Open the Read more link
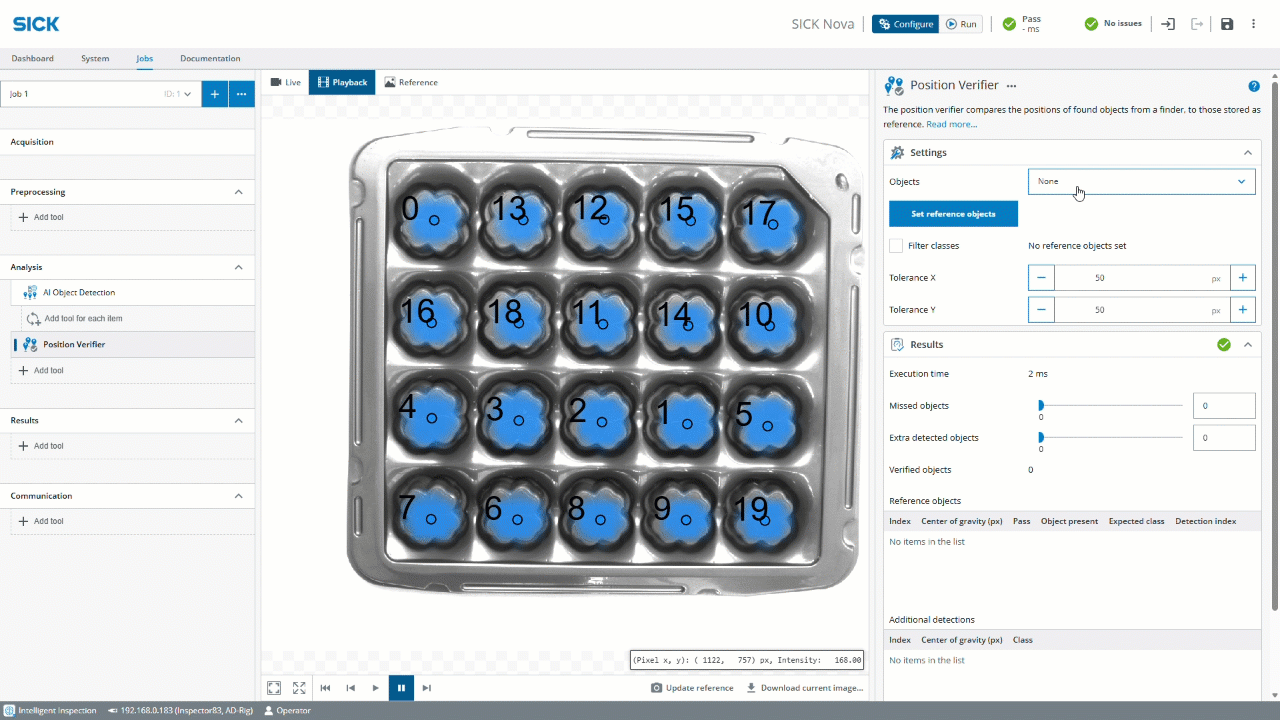This screenshot has height=720, width=1280. tap(951, 124)
